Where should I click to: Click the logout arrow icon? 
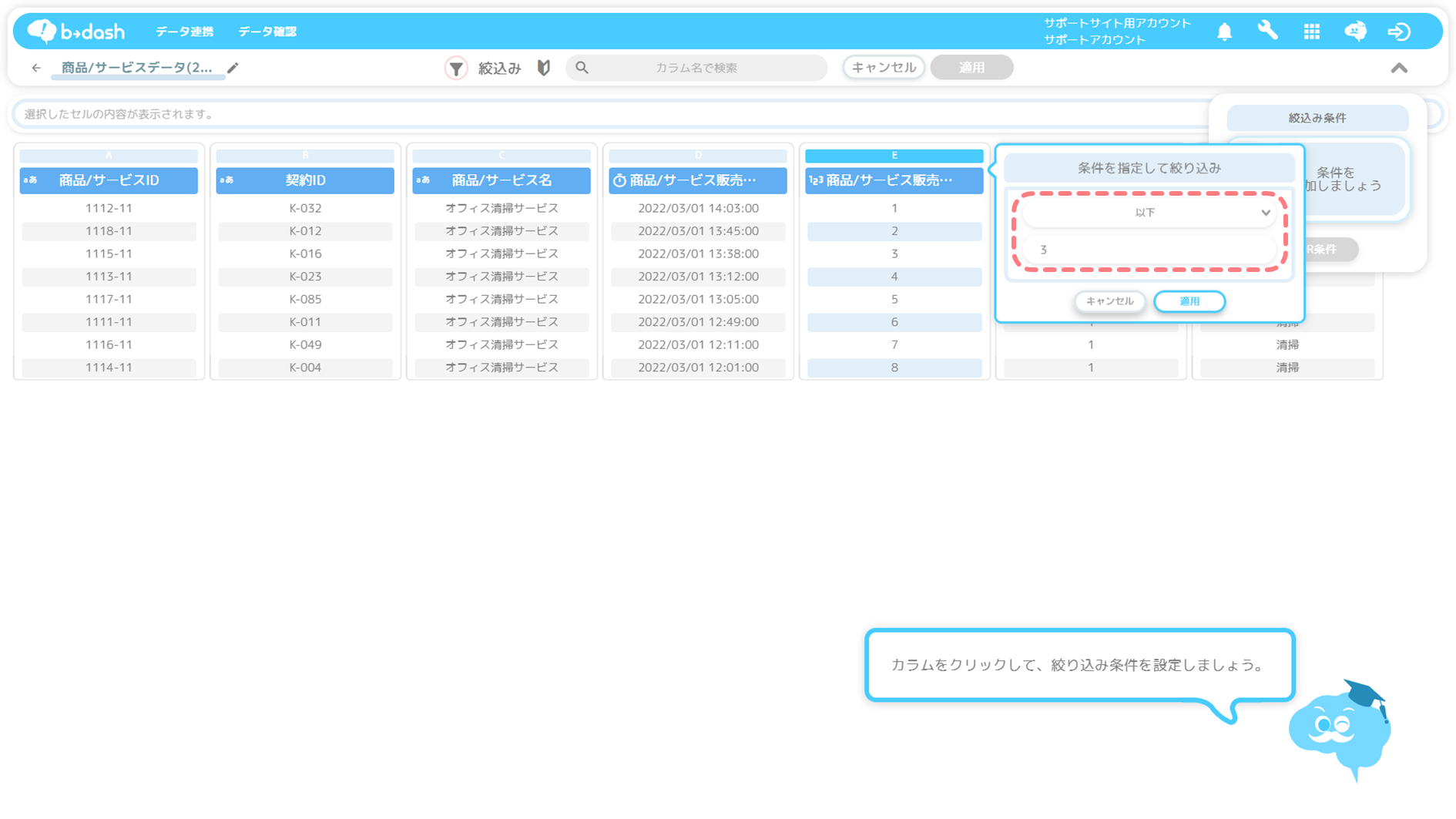click(1399, 32)
